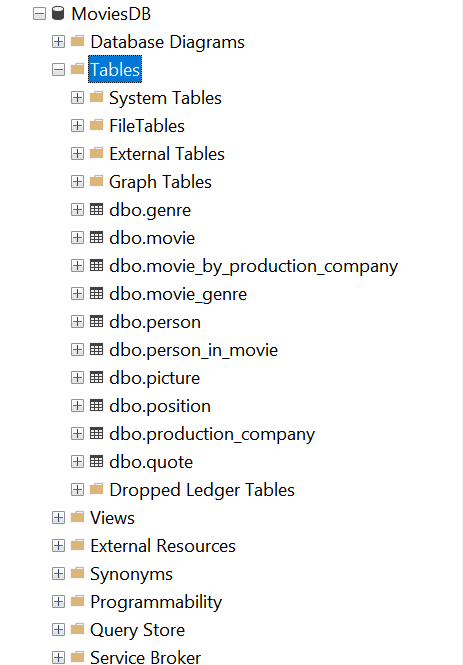Click the table icon next to dbo.quote
This screenshot has width=463, height=665.
[96, 461]
